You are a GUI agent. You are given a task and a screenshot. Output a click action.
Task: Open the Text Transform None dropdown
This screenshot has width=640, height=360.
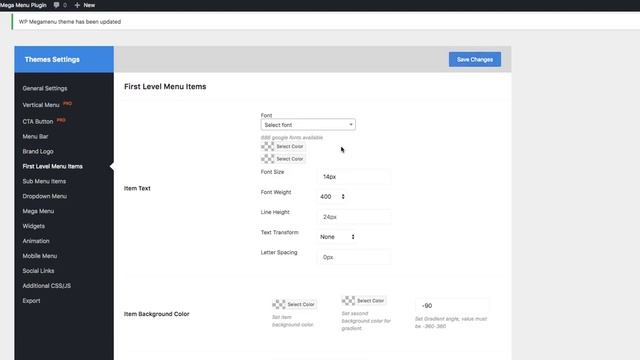[x=337, y=237]
